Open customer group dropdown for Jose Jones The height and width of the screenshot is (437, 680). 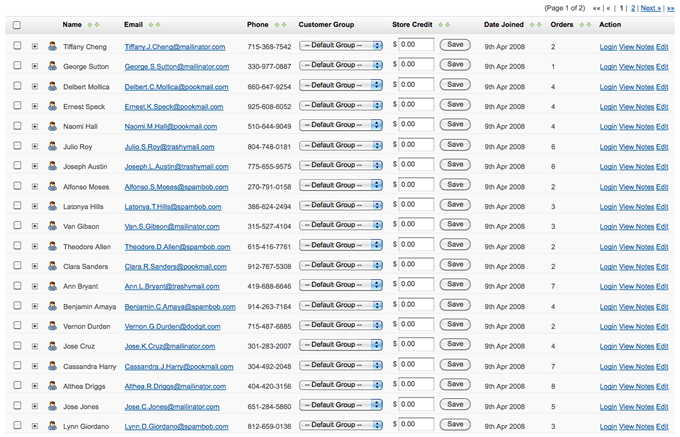pyautogui.click(x=341, y=405)
